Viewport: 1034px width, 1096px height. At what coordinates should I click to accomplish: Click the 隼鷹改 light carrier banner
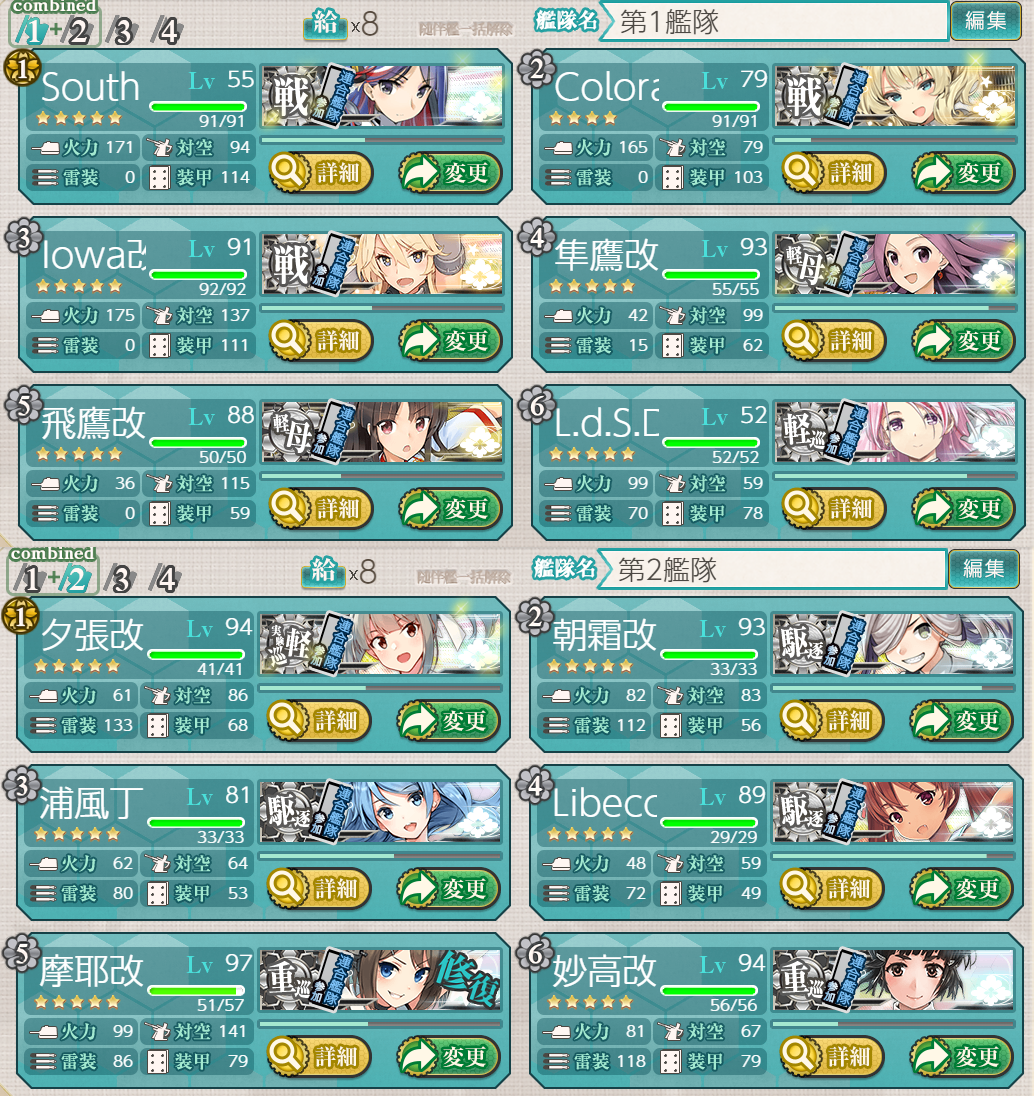(895, 264)
